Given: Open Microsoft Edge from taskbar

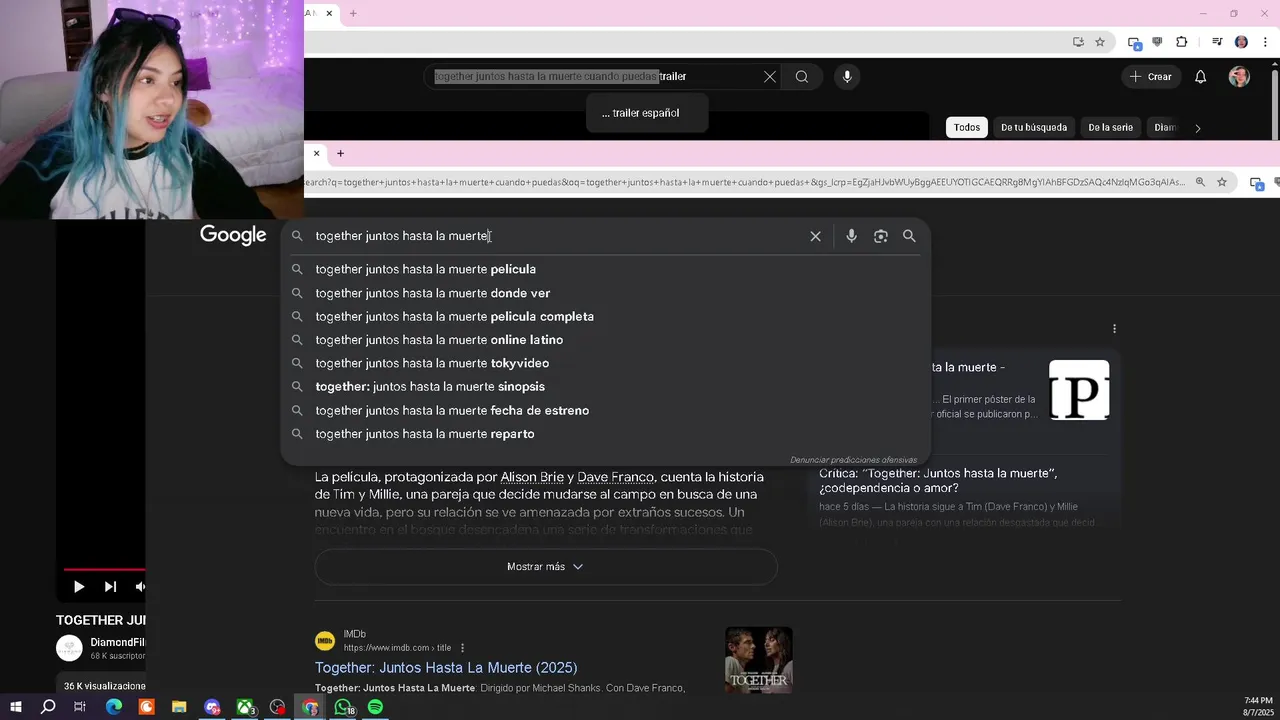Looking at the screenshot, I should pos(113,707).
